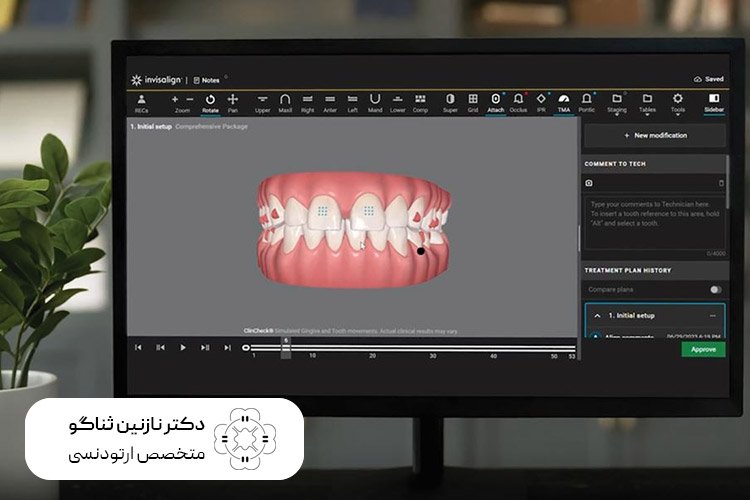The height and width of the screenshot is (500, 750).
Task: Switch to the Anter front view
Action: (330, 103)
